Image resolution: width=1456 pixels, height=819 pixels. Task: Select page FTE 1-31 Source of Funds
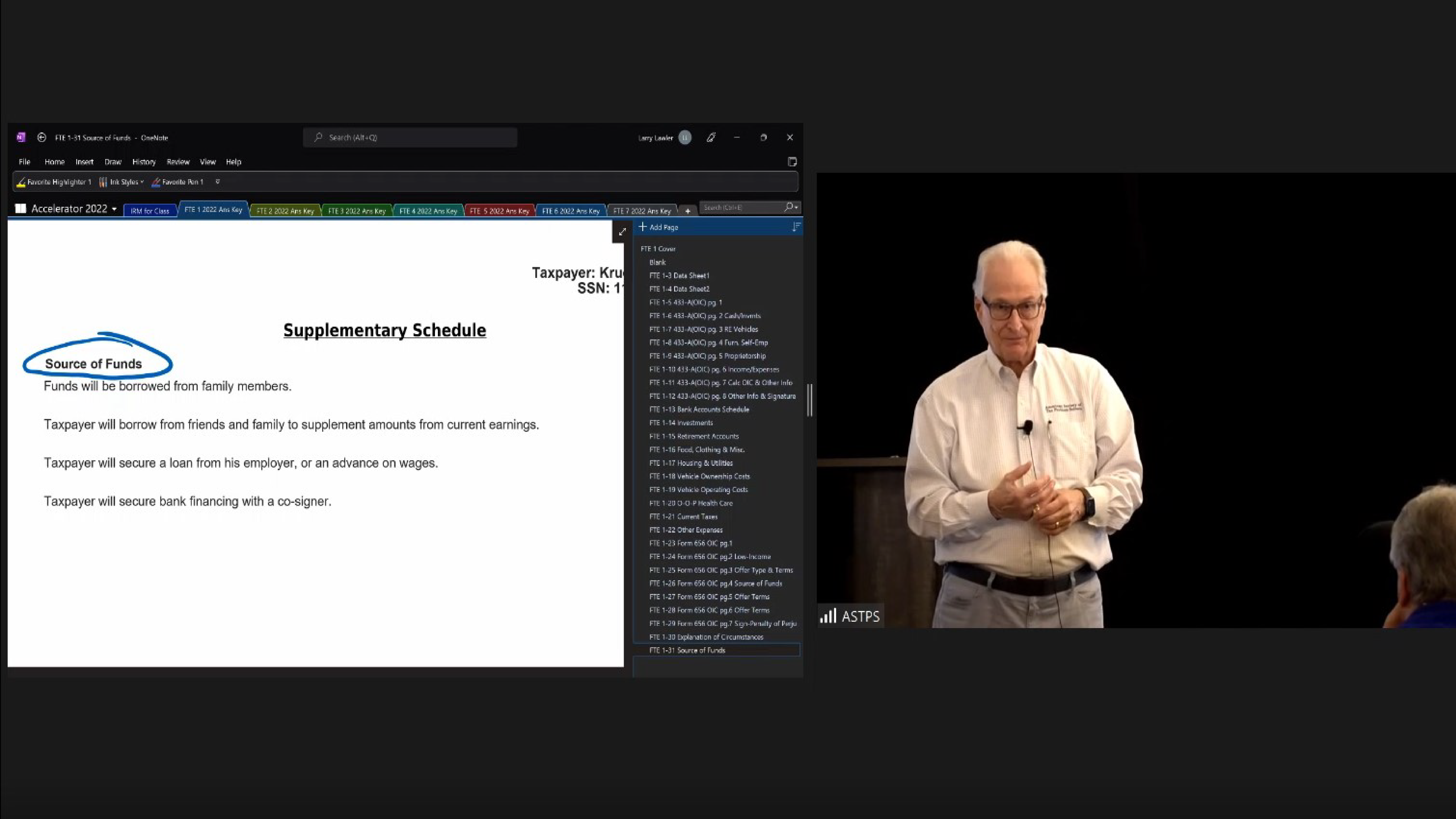[716, 650]
